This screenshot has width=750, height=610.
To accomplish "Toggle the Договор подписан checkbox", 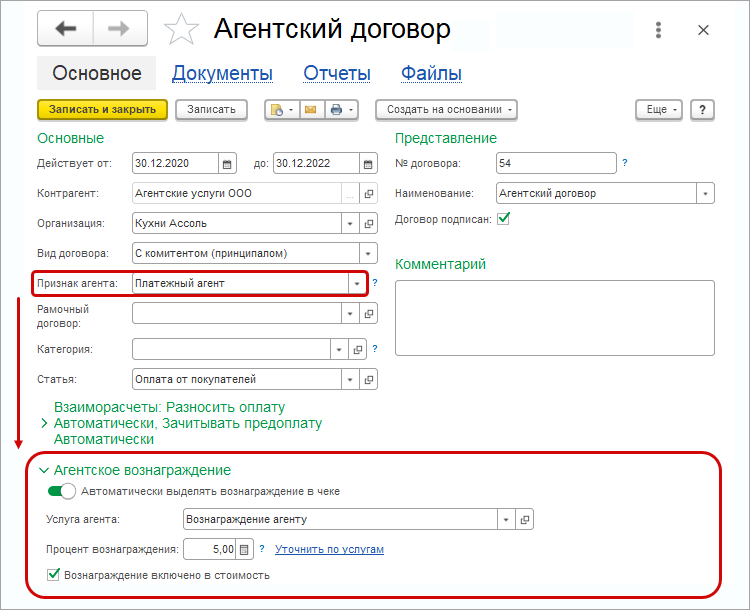I will pyautogui.click(x=504, y=219).
